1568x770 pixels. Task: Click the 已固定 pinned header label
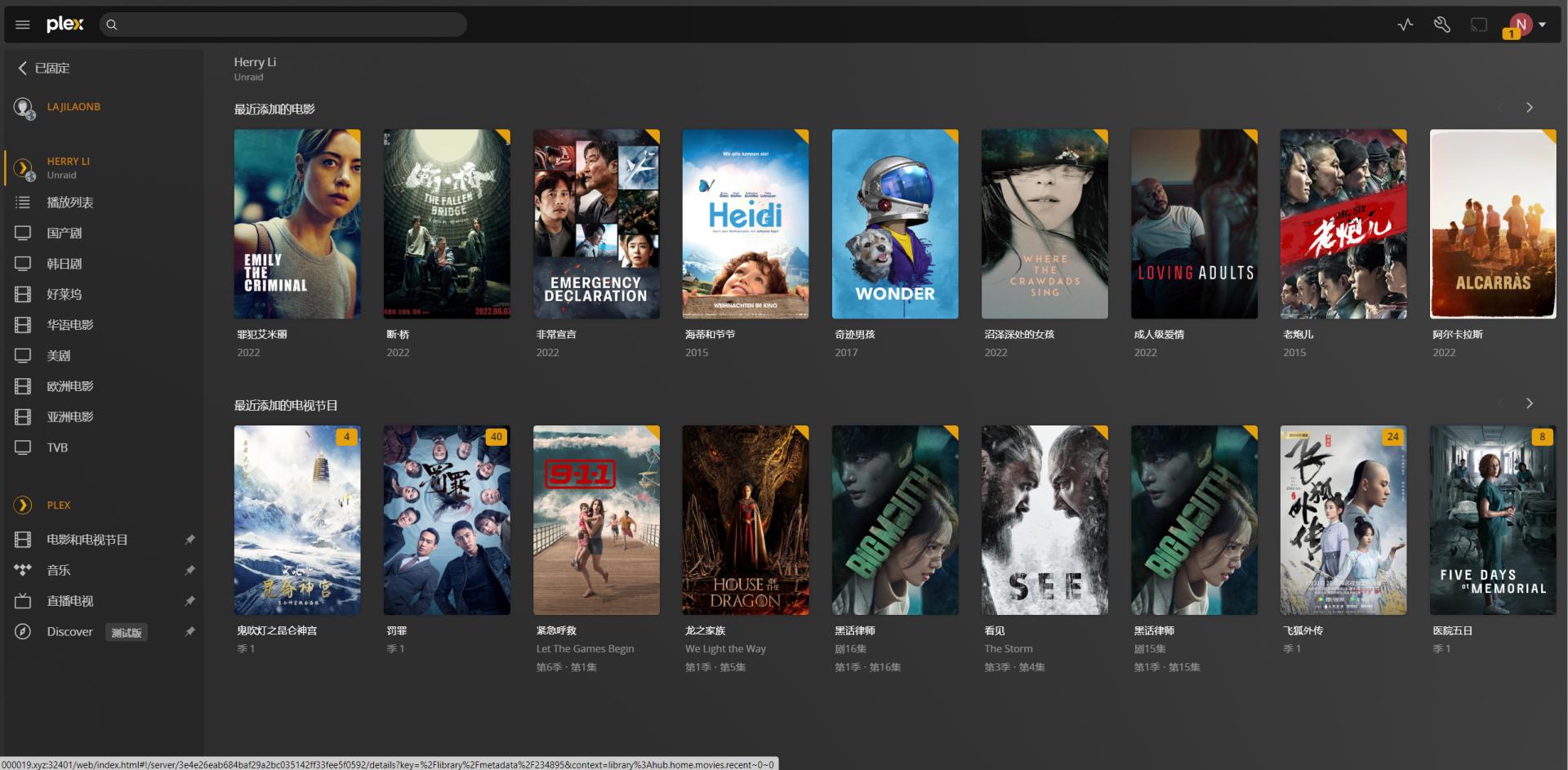pos(52,69)
